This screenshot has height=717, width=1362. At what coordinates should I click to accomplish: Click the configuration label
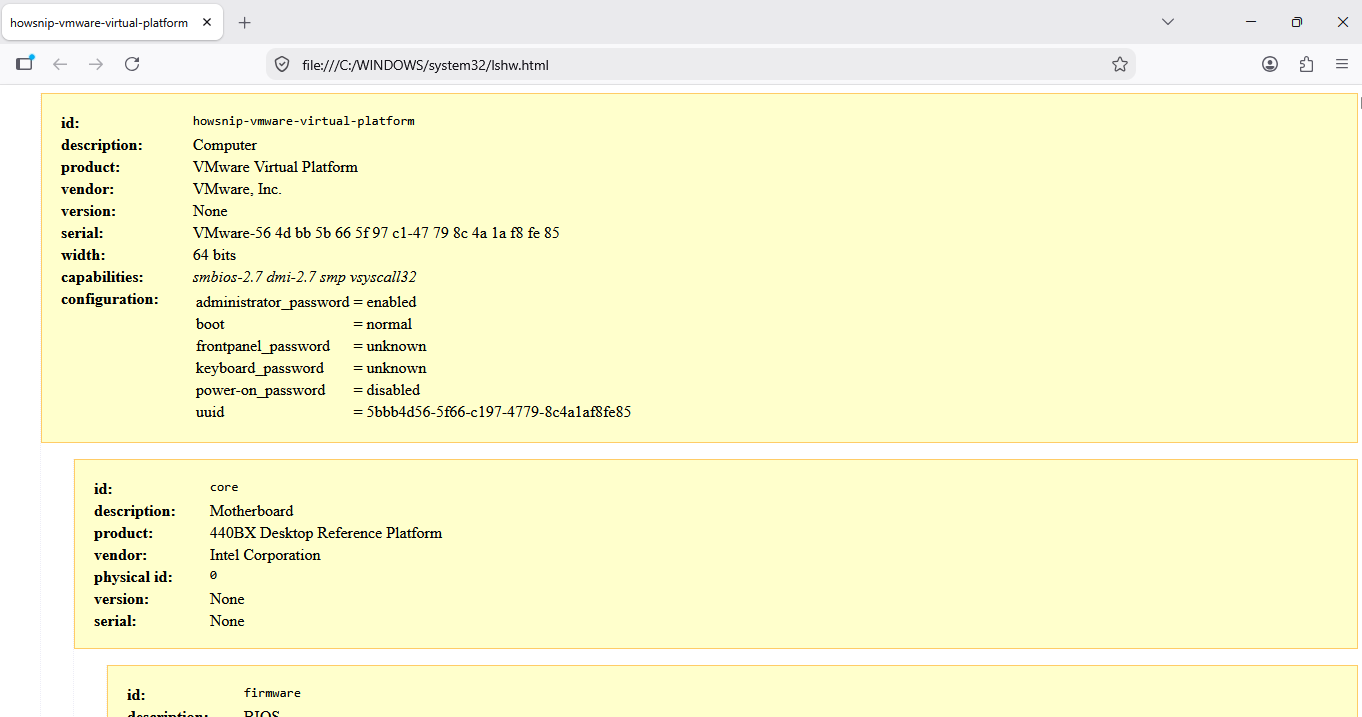[x=110, y=299]
